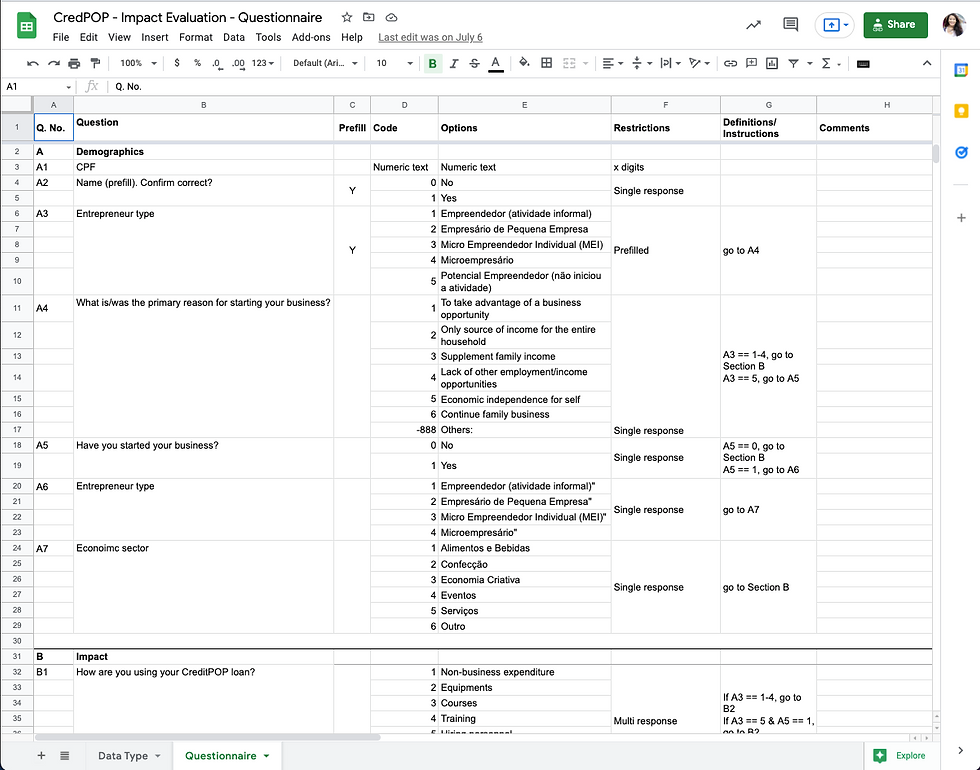980x770 pixels.
Task: Click the horizontal scrollbar
Action: click(x=208, y=738)
